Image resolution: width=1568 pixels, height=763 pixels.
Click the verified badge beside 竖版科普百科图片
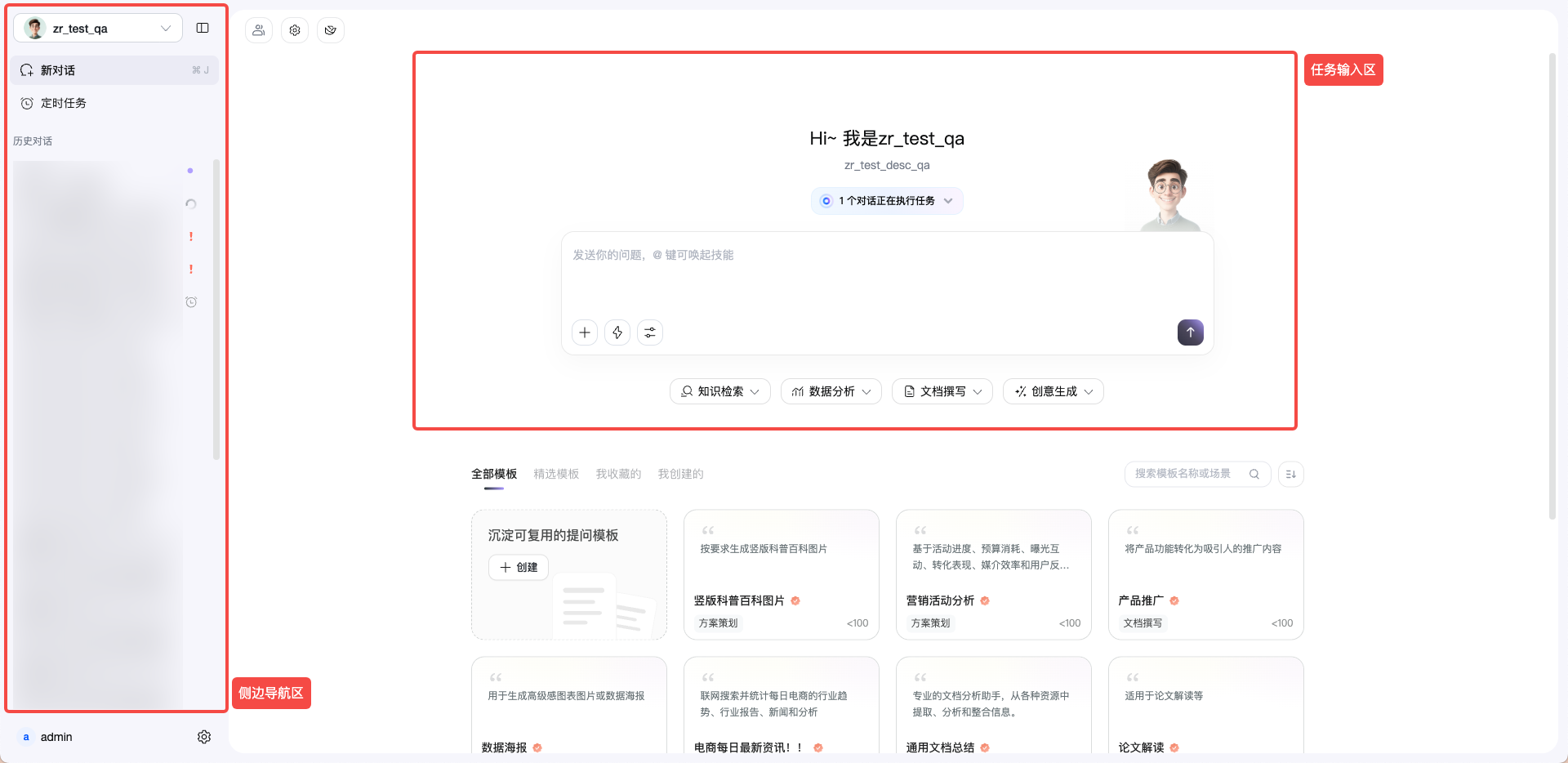pyautogui.click(x=795, y=600)
